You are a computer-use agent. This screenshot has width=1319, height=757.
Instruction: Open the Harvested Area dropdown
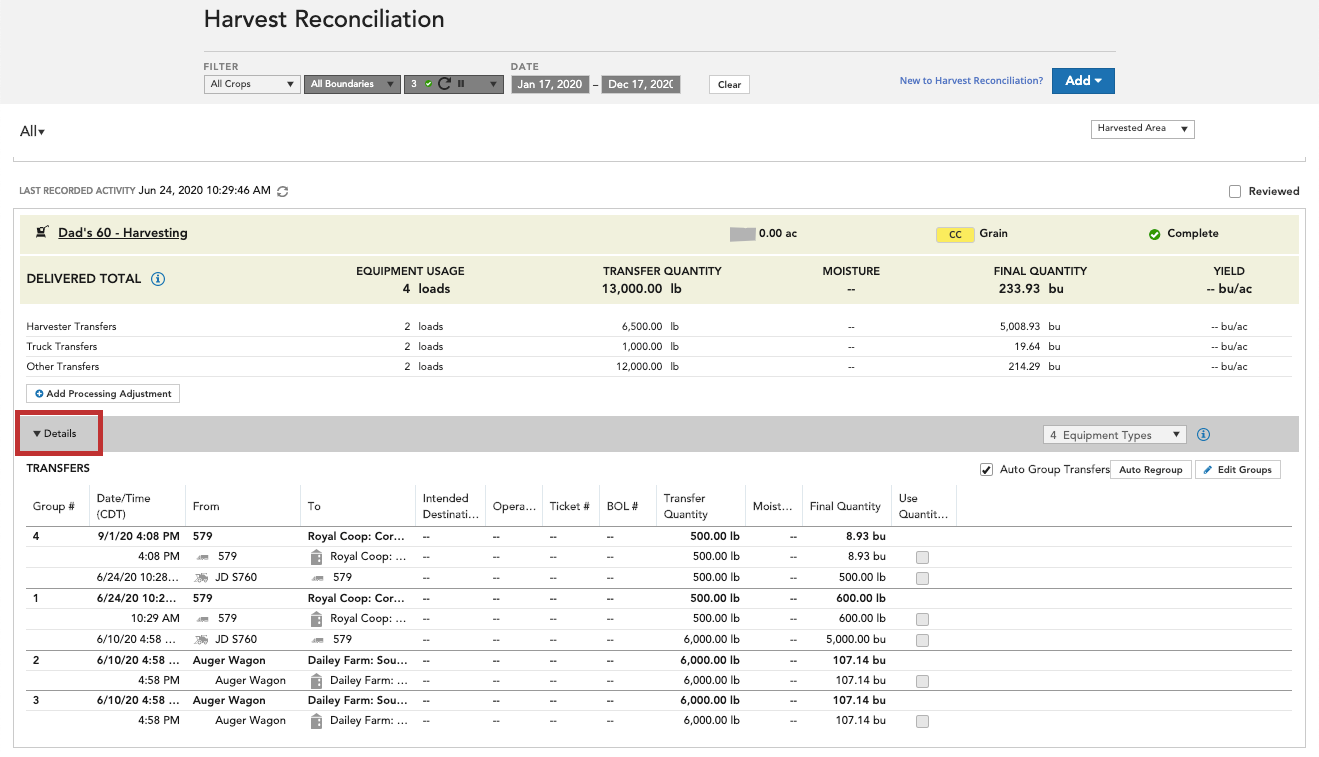pos(1142,128)
